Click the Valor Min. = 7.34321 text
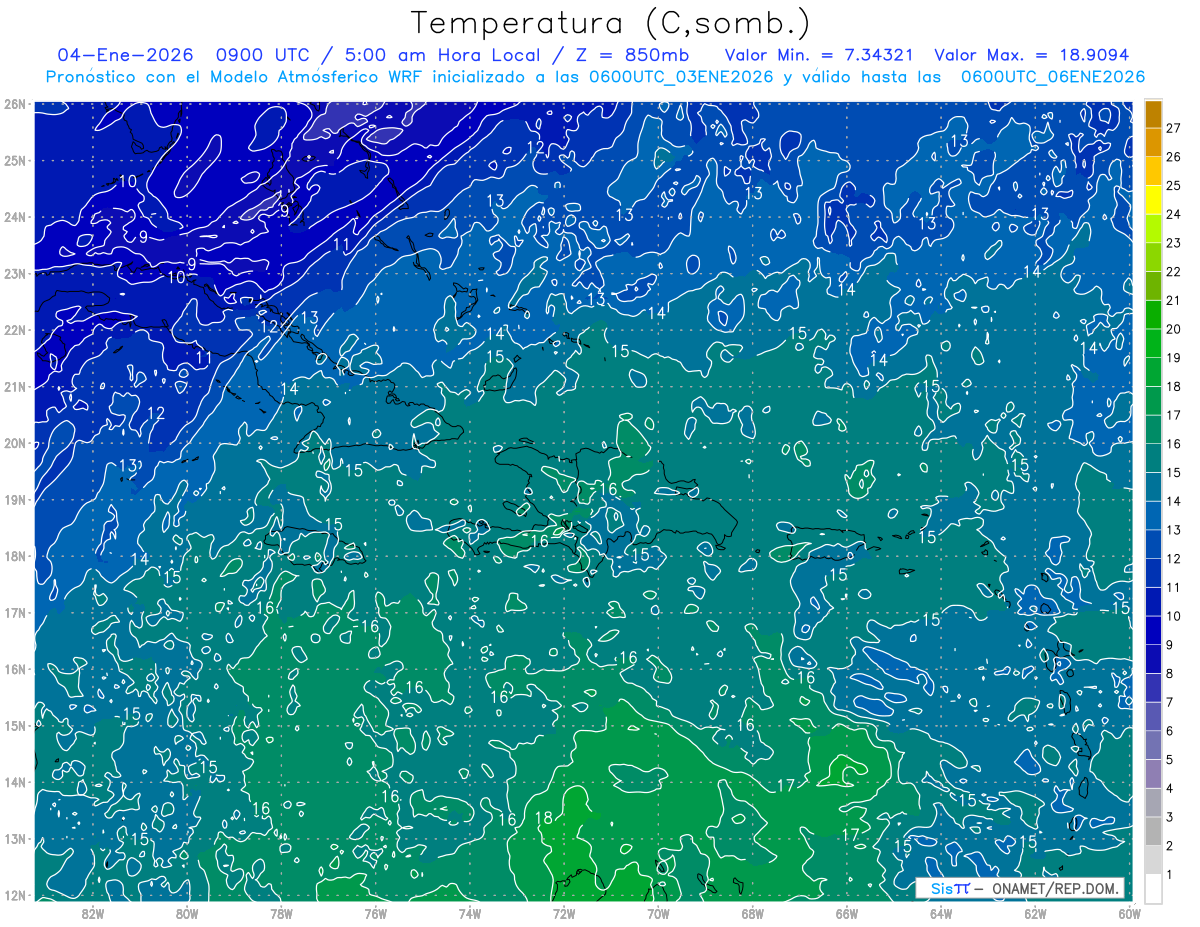The height and width of the screenshot is (927, 1200). (818, 55)
